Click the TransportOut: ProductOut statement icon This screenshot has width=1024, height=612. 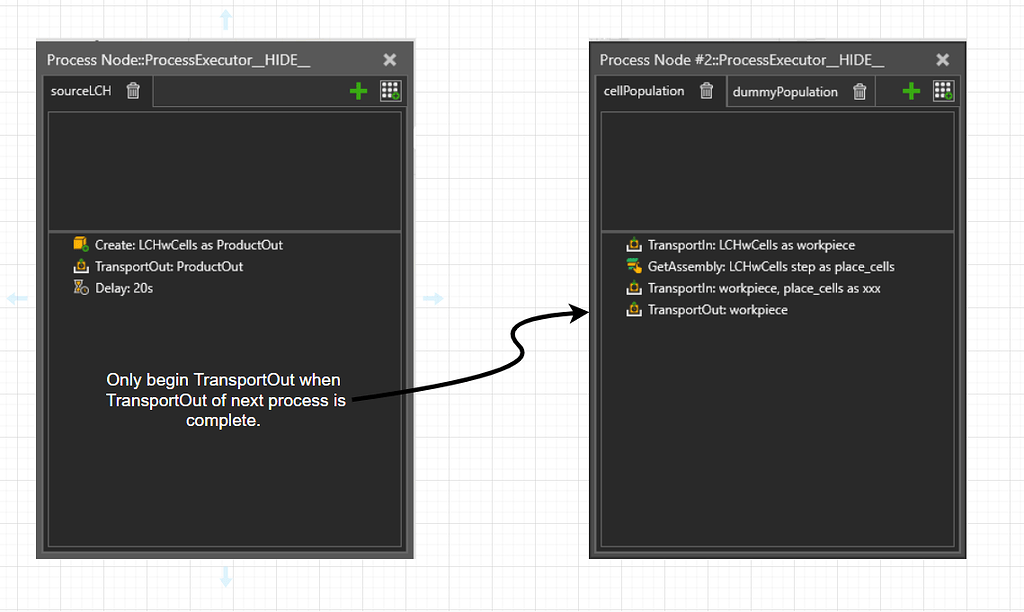click(x=81, y=266)
